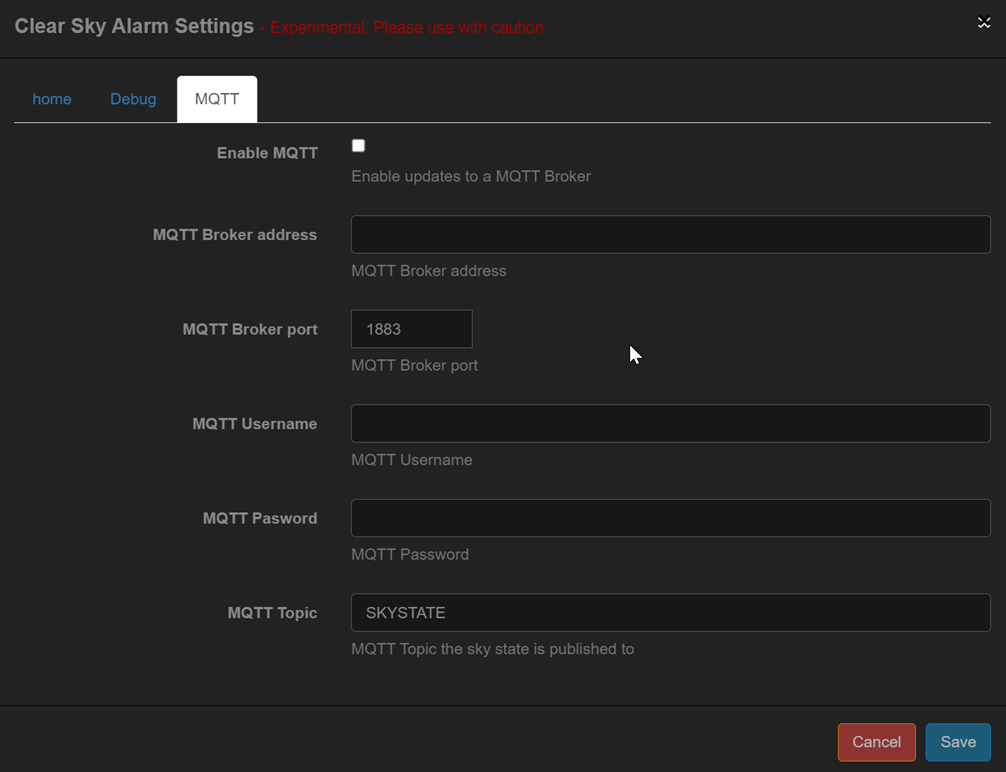Screen dimensions: 1006x772
Task: Click the Save button
Action: 957,742
